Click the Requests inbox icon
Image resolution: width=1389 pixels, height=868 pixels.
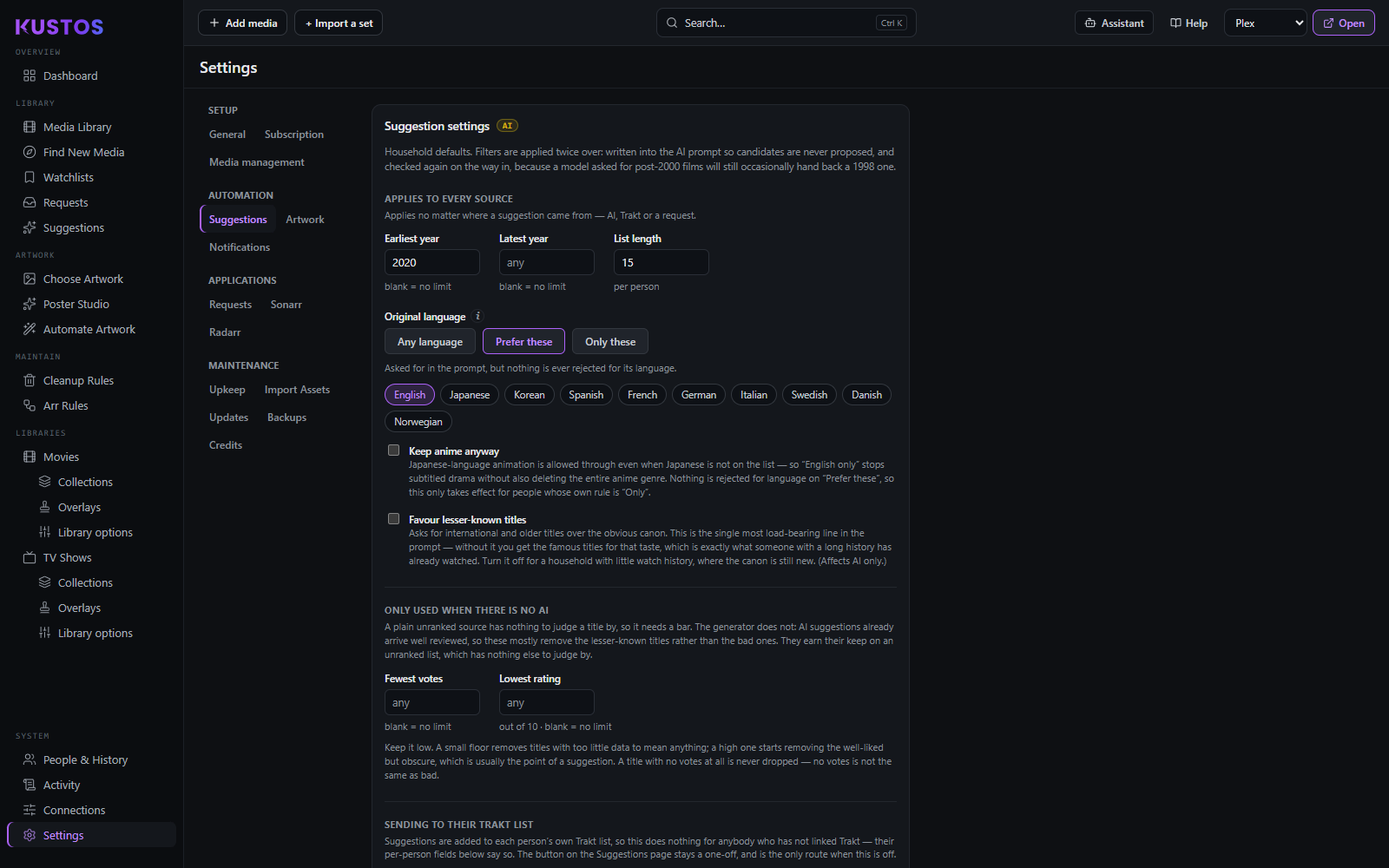[x=30, y=202]
